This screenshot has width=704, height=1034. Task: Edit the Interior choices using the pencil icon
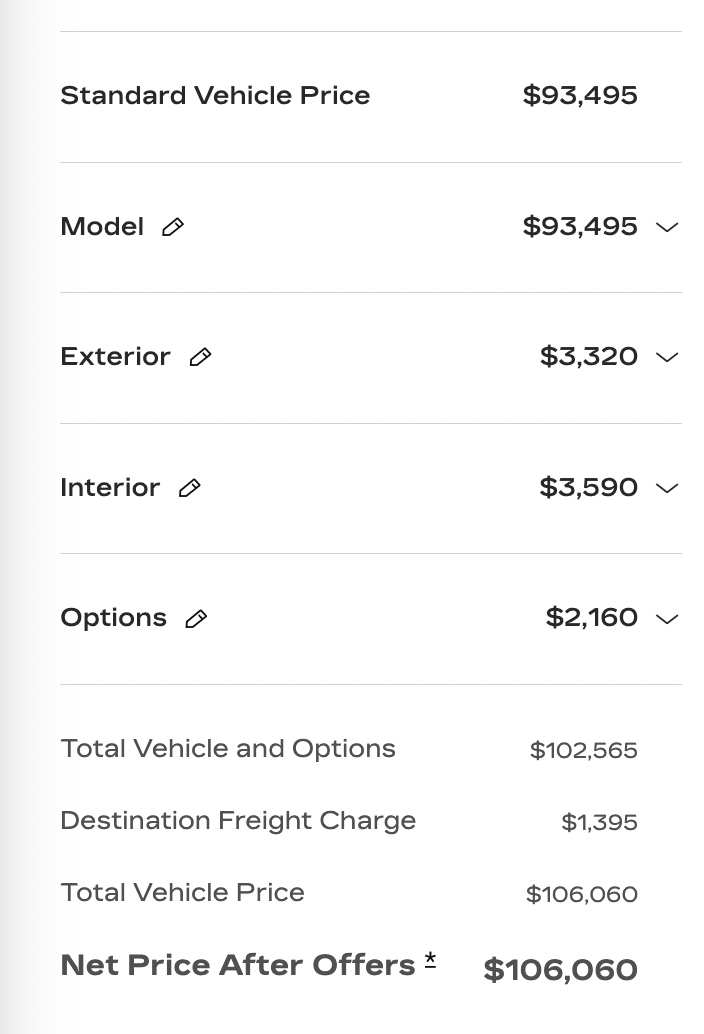point(190,488)
